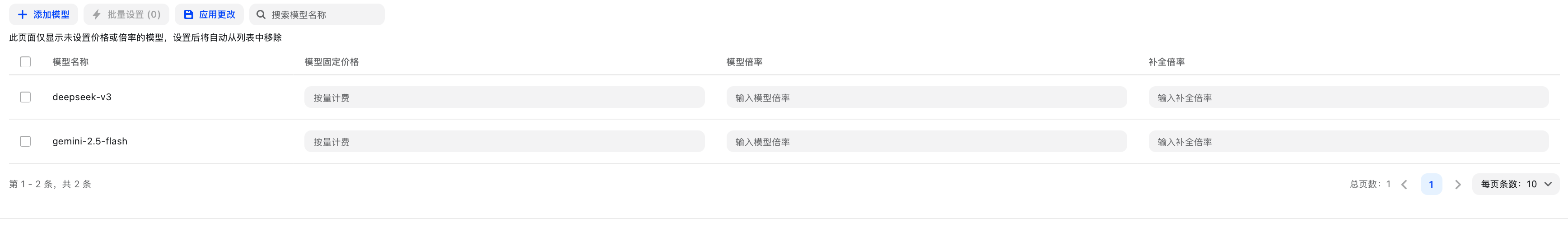Toggle the select-all header checkbox
Viewport: 1568px width, 241px height.
[26, 62]
